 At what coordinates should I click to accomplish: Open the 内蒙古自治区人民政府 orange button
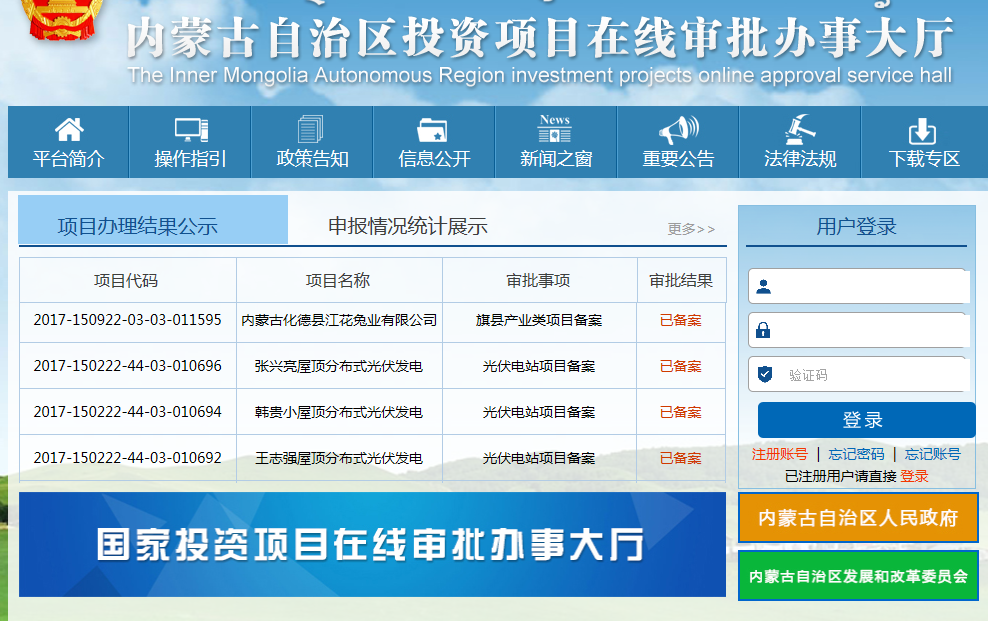tap(858, 518)
